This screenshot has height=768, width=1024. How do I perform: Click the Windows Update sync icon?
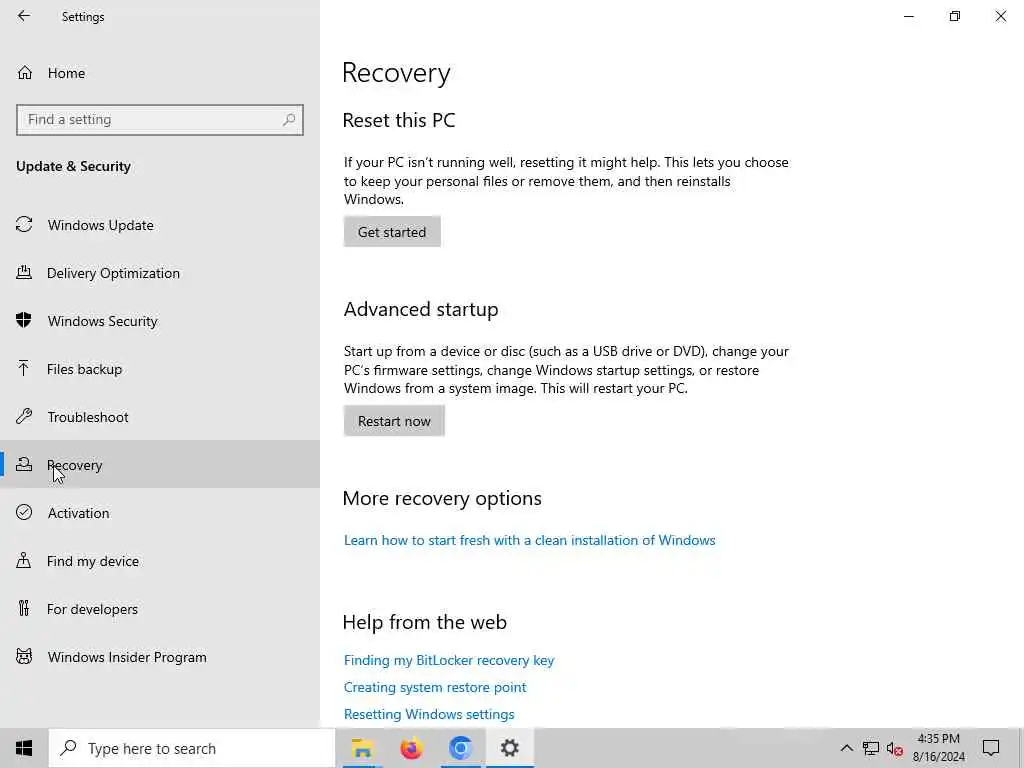[x=24, y=225]
